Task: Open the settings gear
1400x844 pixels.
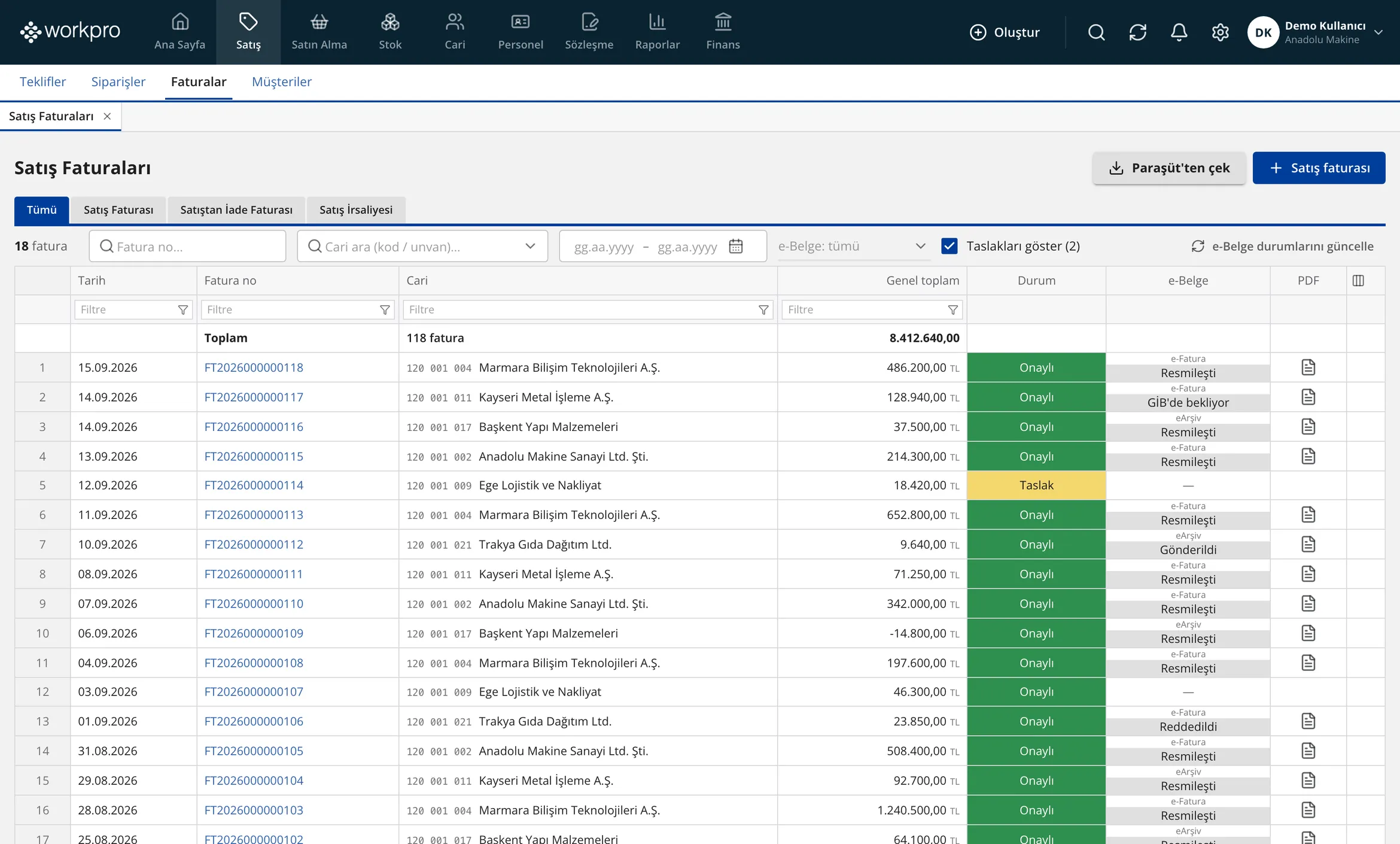Action: (x=1220, y=32)
